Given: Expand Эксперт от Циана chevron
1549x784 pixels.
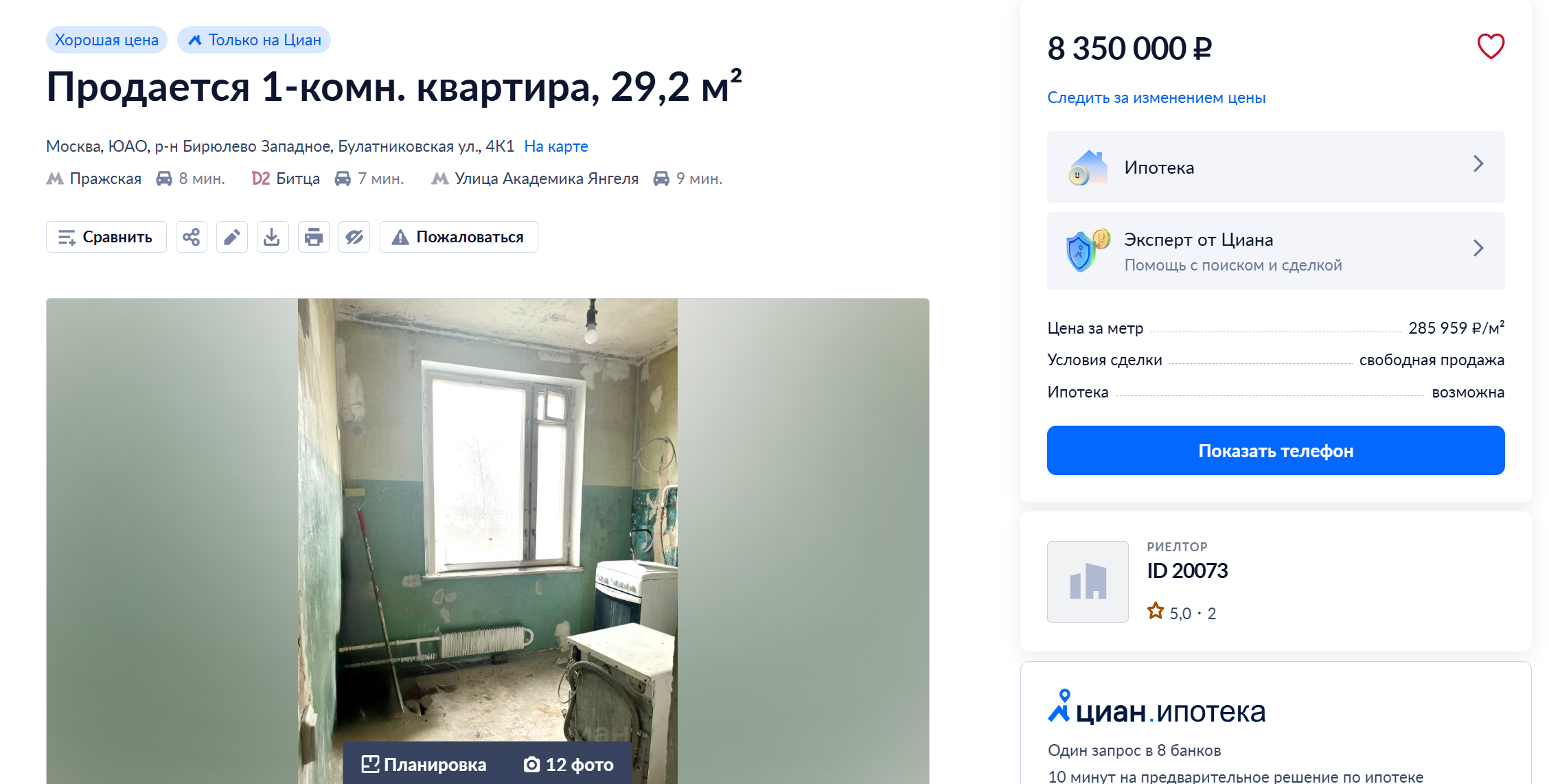Looking at the screenshot, I should [1478, 248].
